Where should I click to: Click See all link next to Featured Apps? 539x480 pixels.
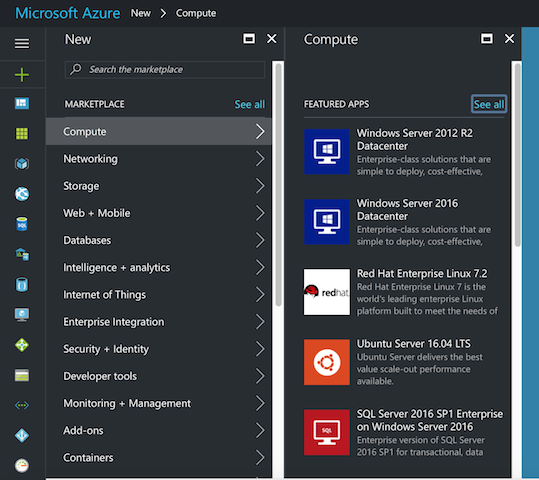pos(489,104)
